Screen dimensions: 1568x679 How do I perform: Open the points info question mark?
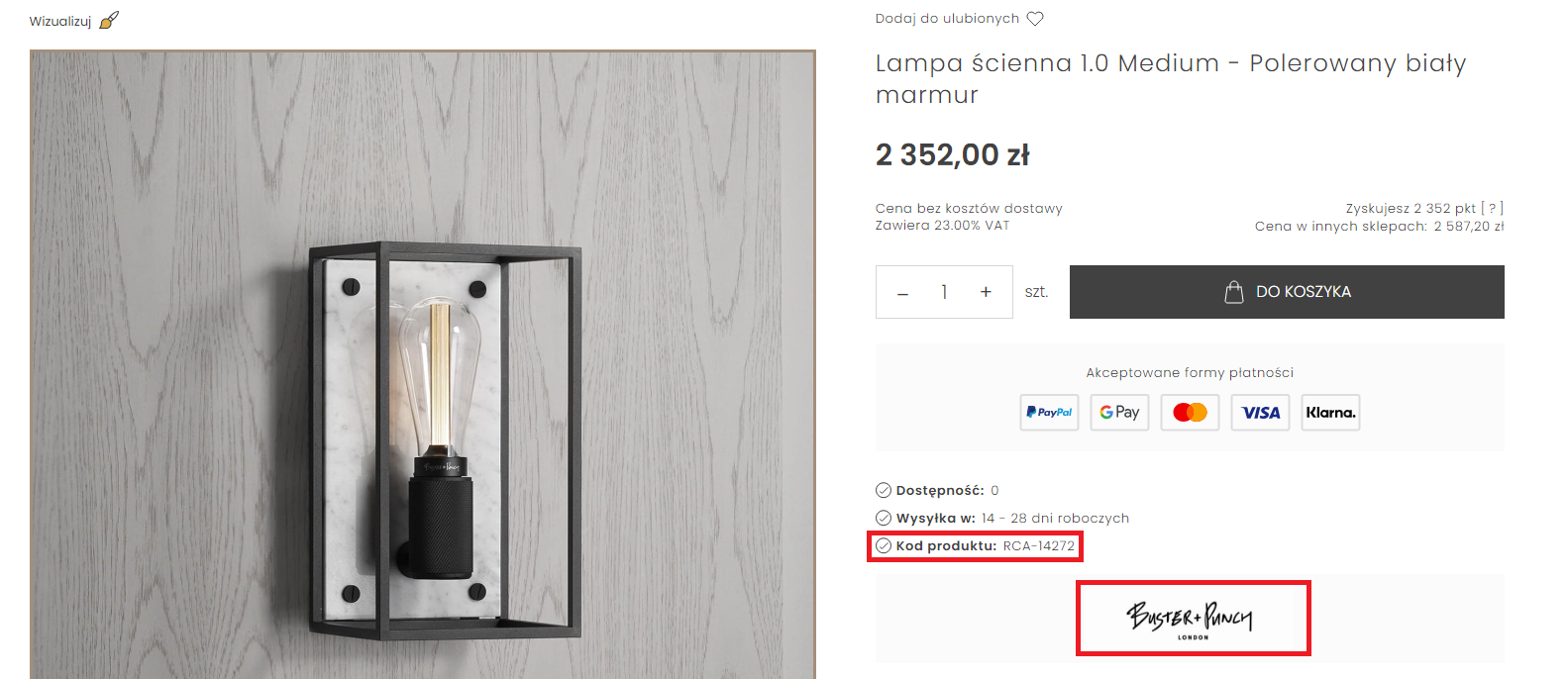[1492, 208]
